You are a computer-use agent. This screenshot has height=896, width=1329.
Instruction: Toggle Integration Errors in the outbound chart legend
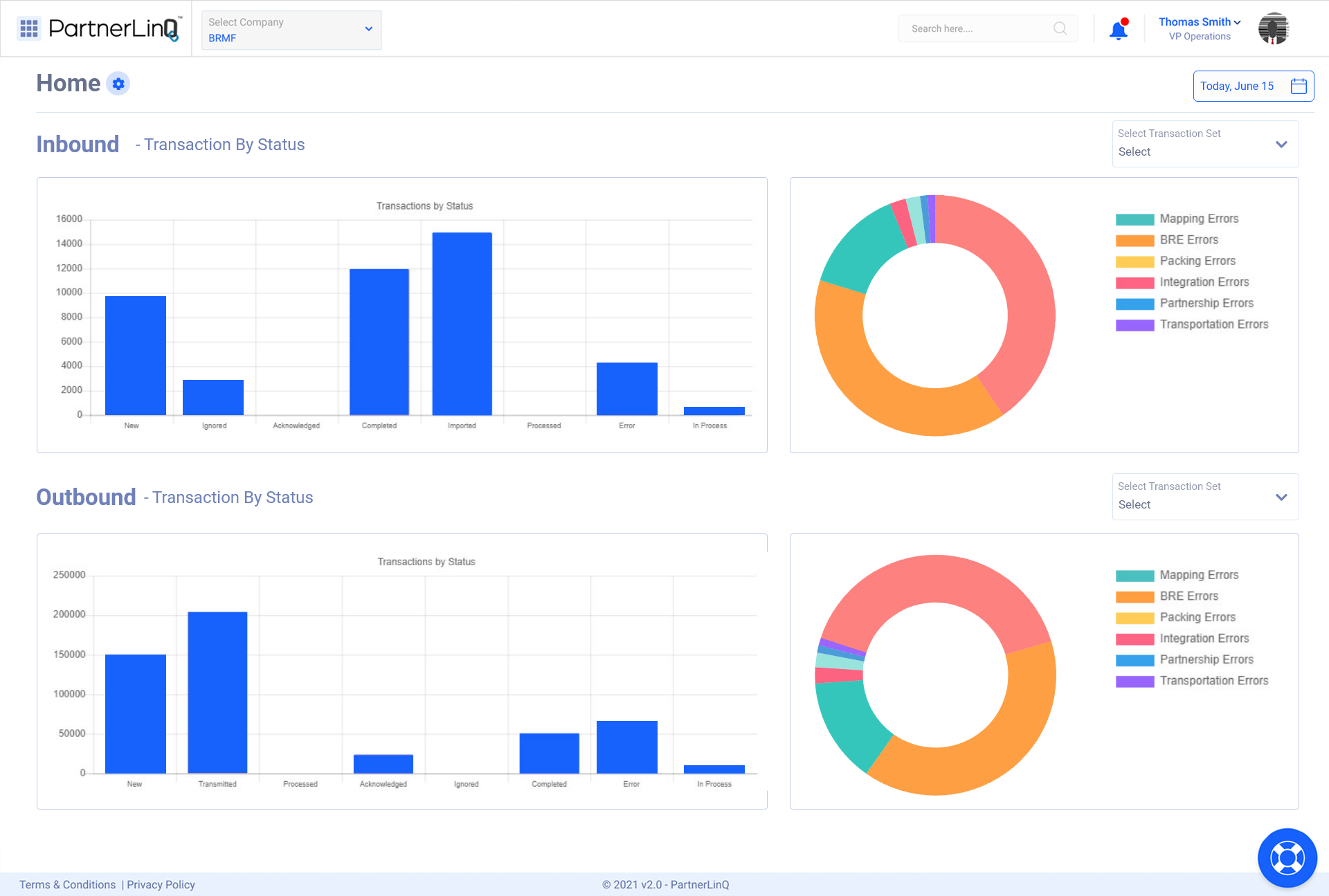click(1204, 638)
